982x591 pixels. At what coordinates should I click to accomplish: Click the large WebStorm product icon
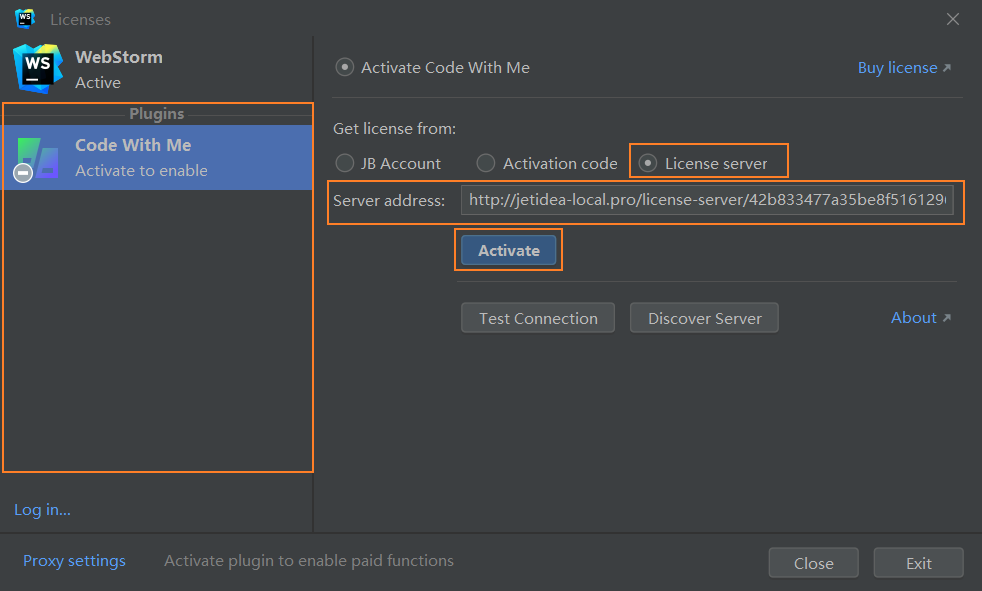coord(38,69)
